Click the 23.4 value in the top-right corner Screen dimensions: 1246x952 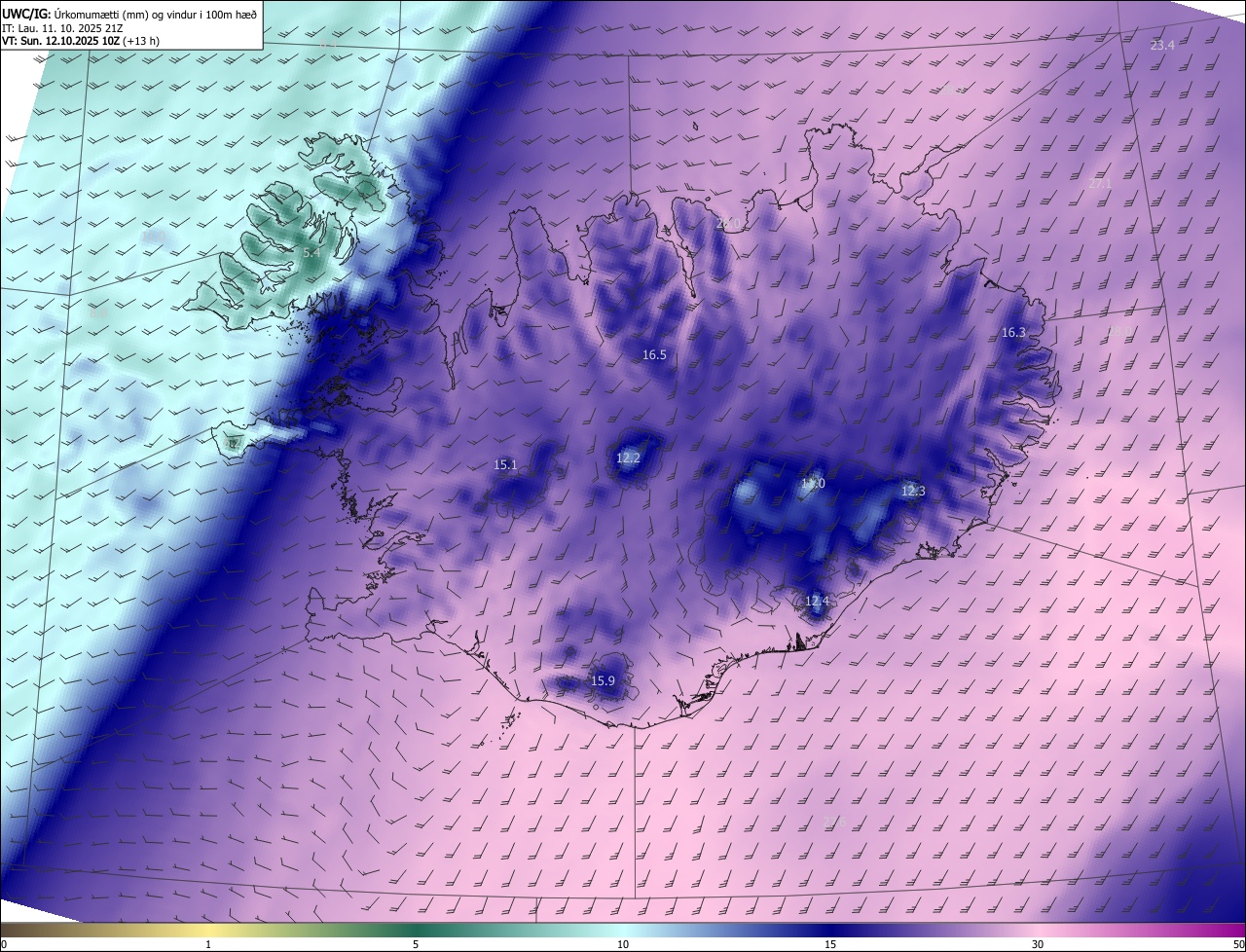(1162, 46)
